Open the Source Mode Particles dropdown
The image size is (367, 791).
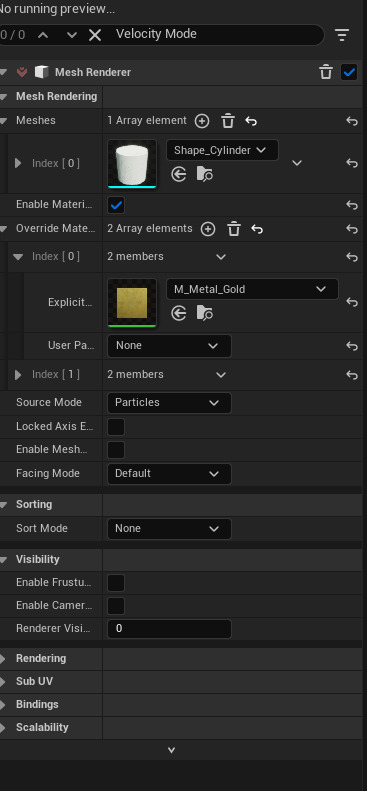point(169,403)
